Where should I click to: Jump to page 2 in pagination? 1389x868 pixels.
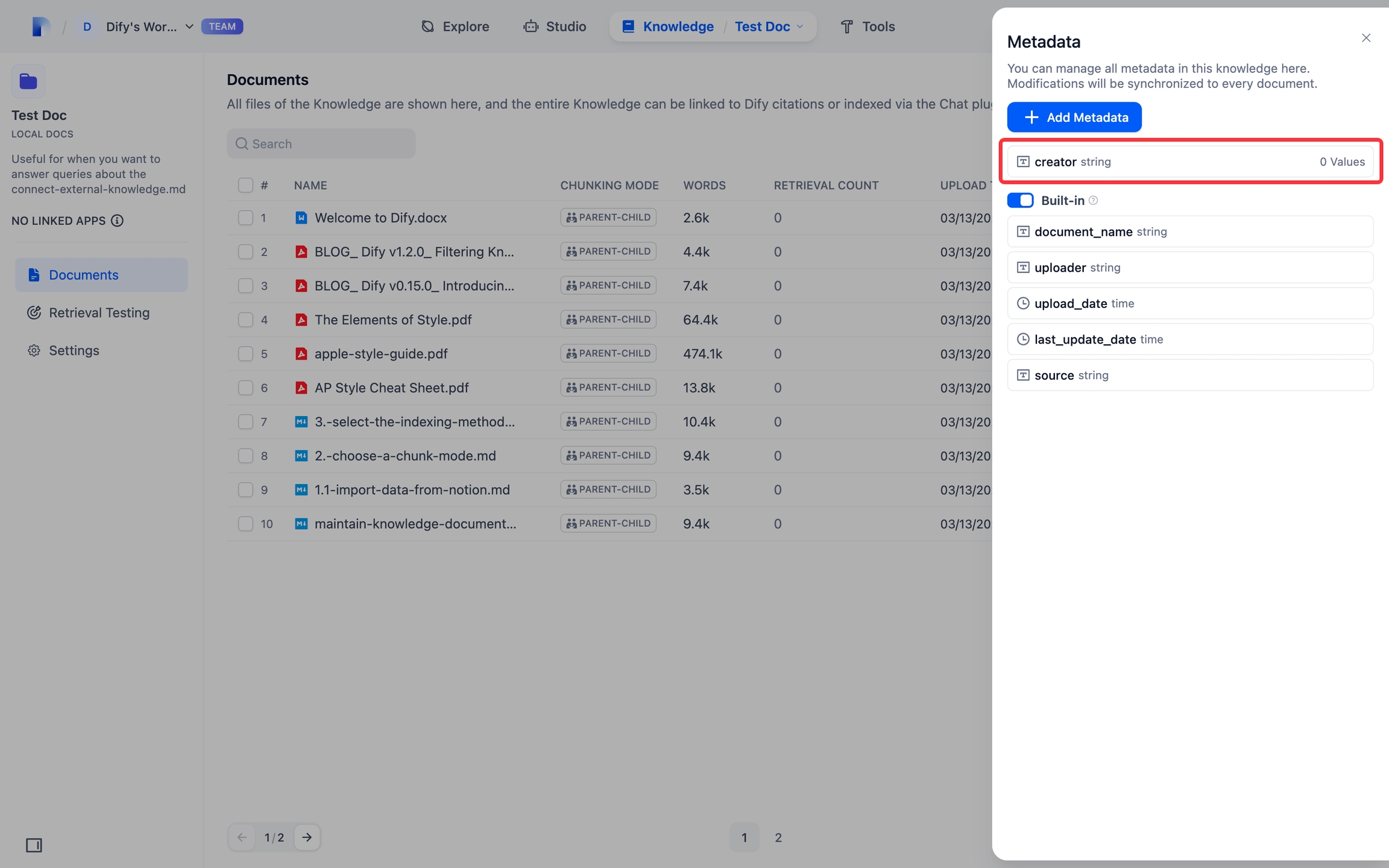pyautogui.click(x=778, y=837)
